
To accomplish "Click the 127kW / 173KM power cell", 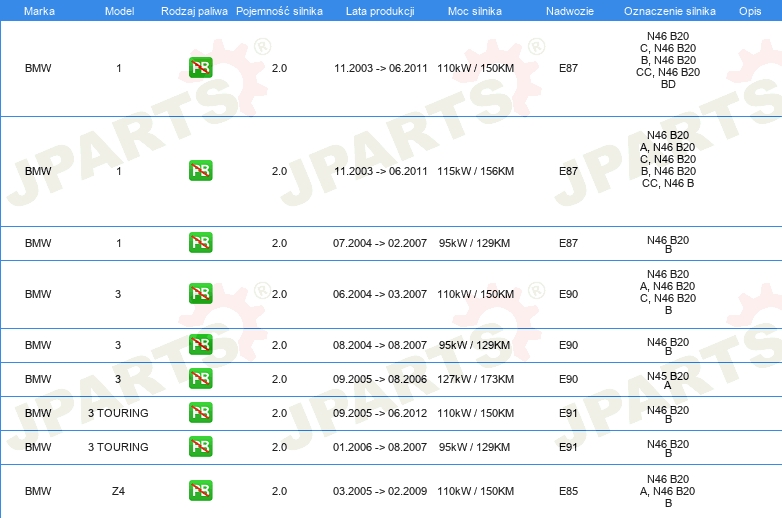I will point(475,379).
